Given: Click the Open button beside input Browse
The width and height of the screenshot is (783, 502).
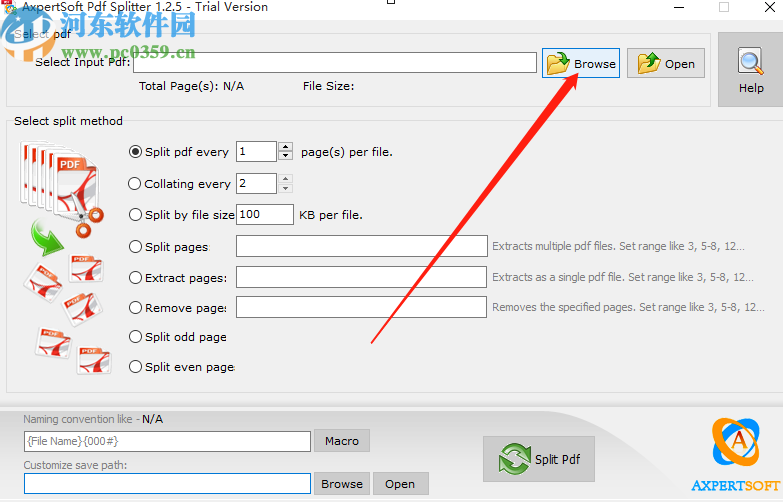Looking at the screenshot, I should (x=666, y=63).
